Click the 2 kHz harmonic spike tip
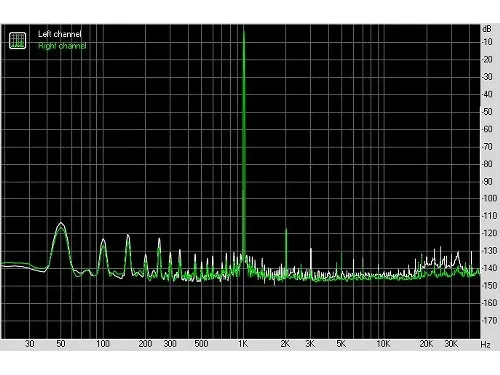 tap(286, 229)
